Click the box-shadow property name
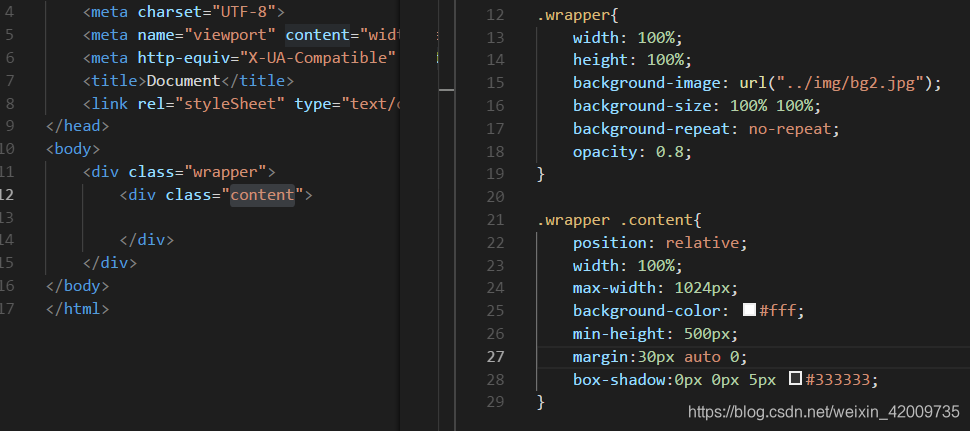The image size is (970, 431). pyautogui.click(x=619, y=380)
